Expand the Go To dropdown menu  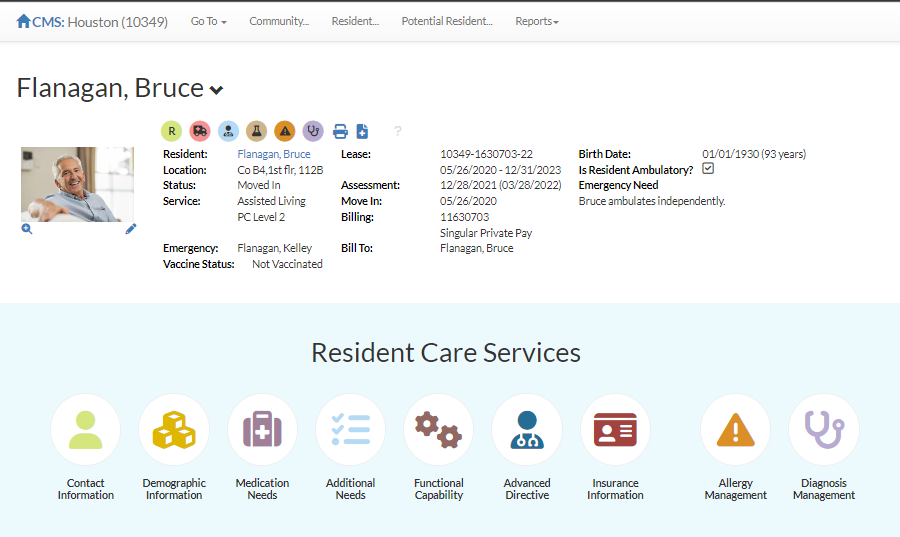coord(208,21)
